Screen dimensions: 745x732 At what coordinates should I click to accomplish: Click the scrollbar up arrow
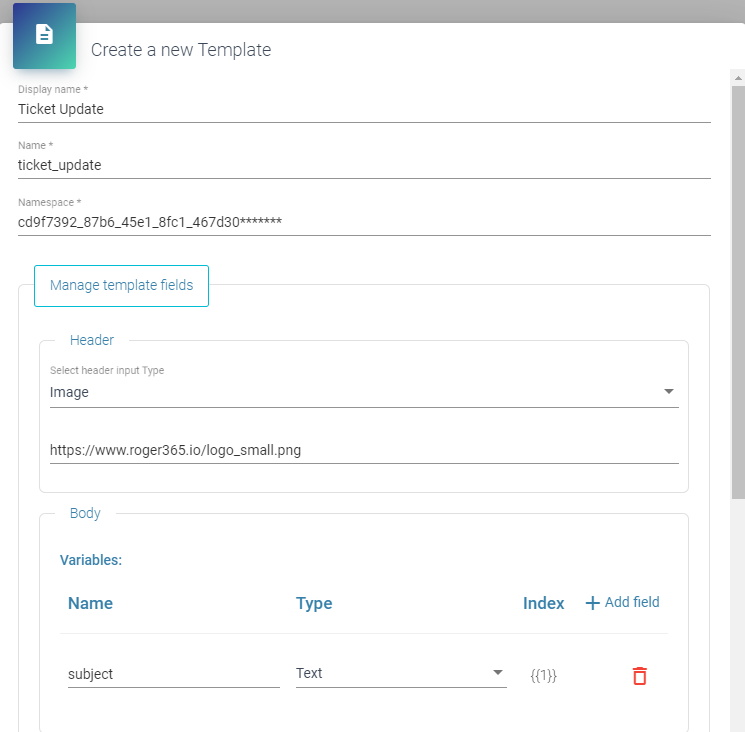pyautogui.click(x=737, y=77)
